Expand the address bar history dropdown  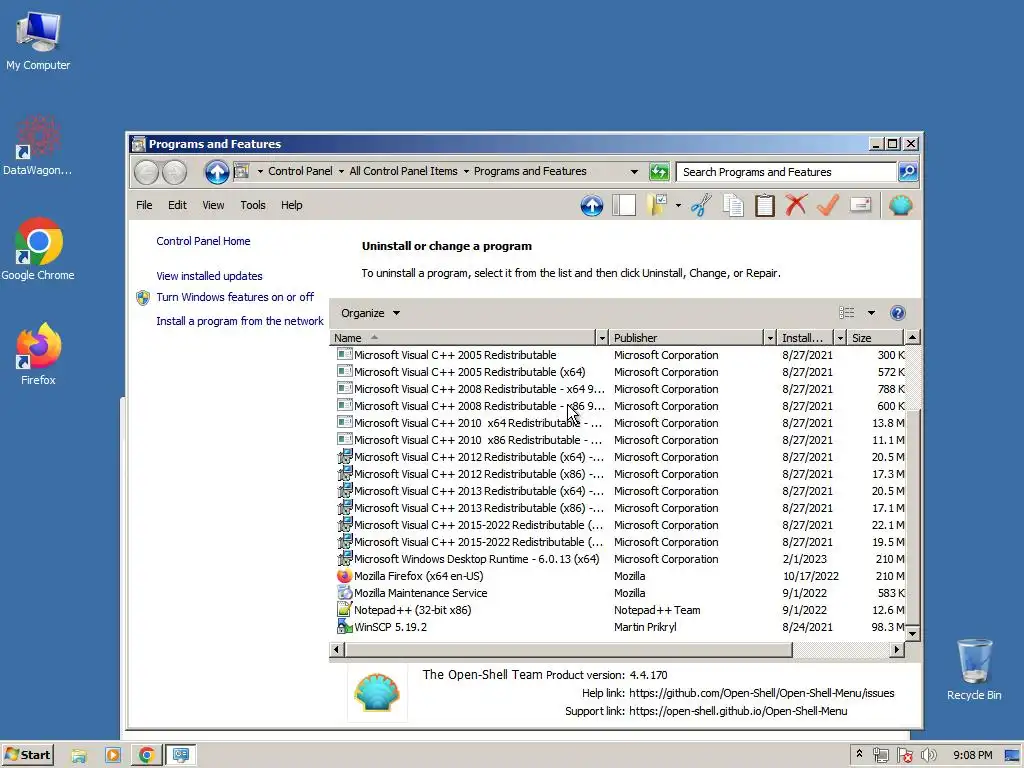tap(633, 172)
